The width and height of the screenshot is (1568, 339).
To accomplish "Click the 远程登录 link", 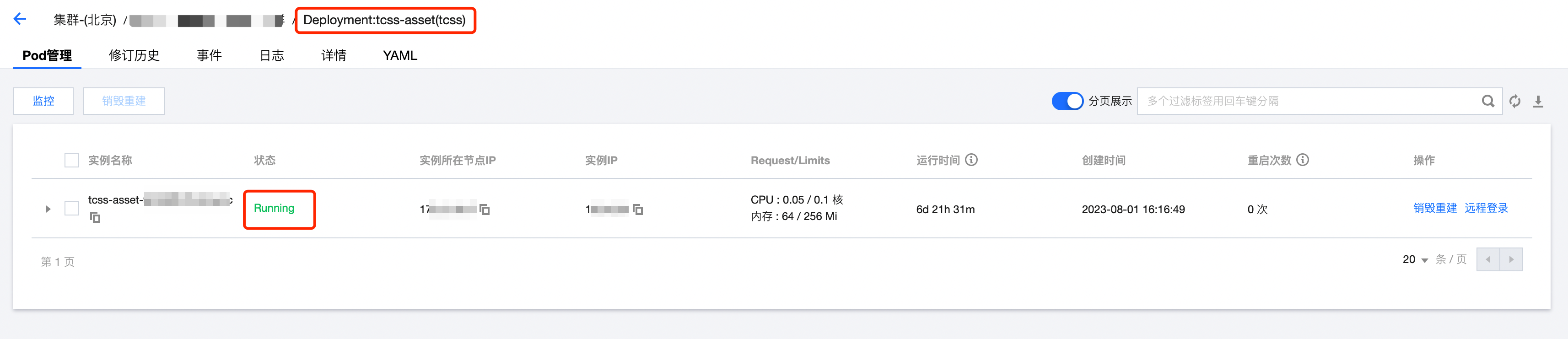I will 1486,208.
